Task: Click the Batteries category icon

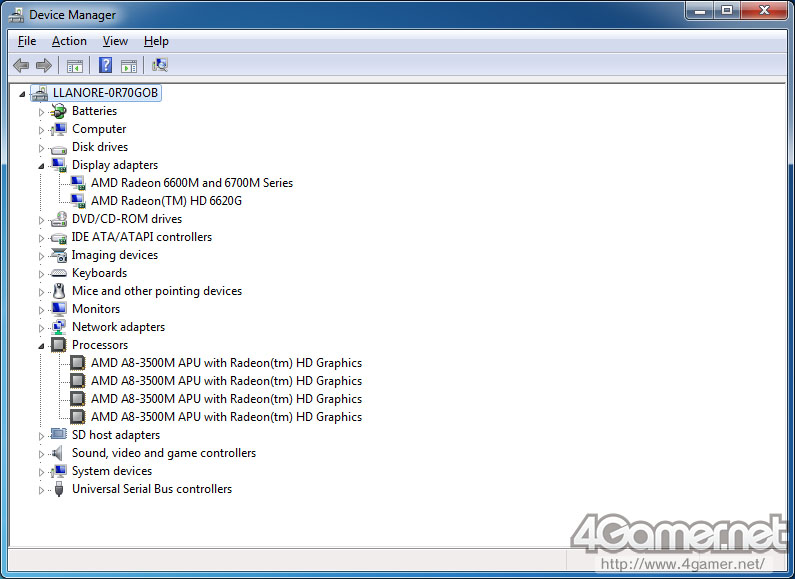Action: 59,111
